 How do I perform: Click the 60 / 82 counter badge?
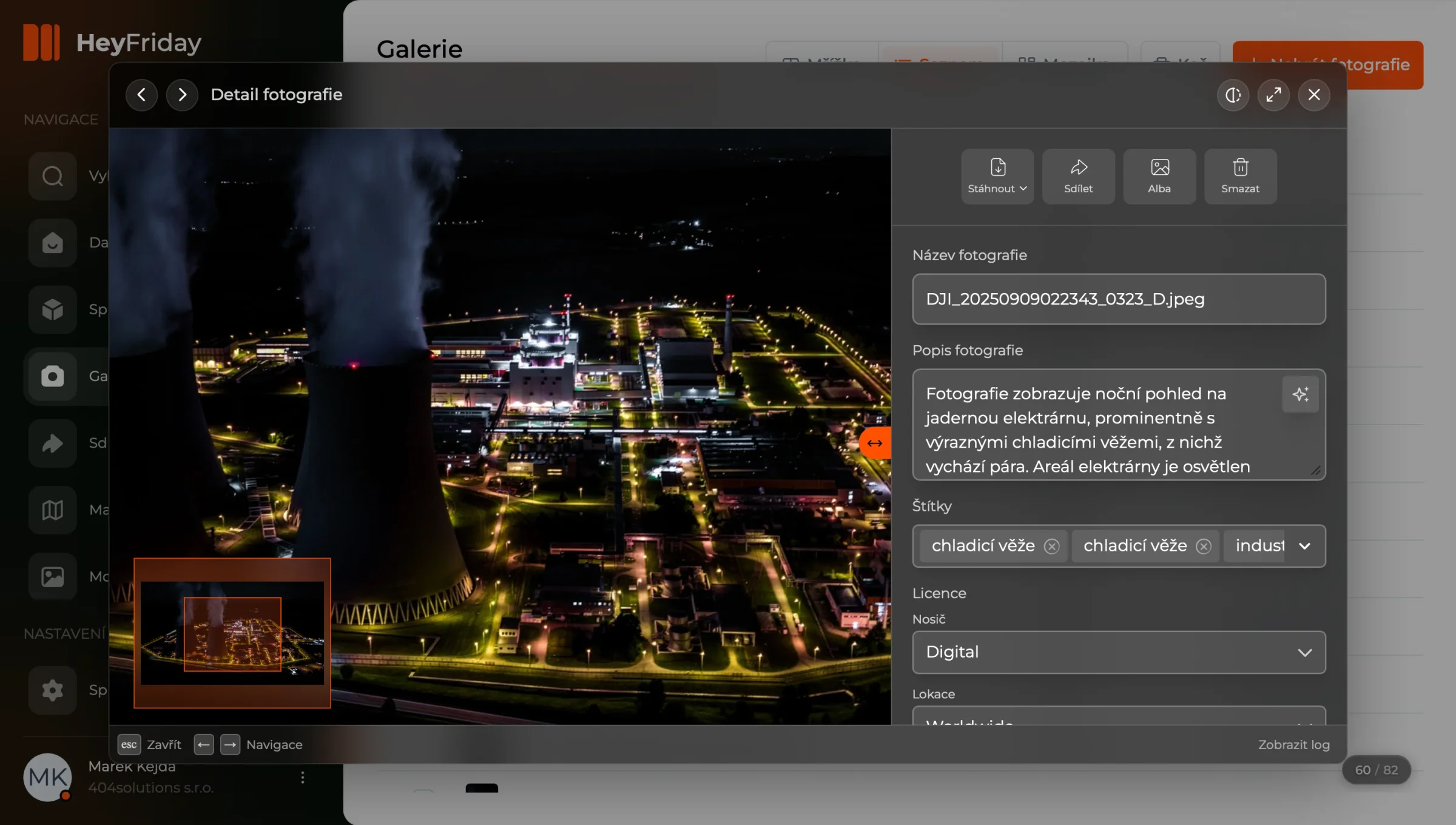click(x=1376, y=770)
